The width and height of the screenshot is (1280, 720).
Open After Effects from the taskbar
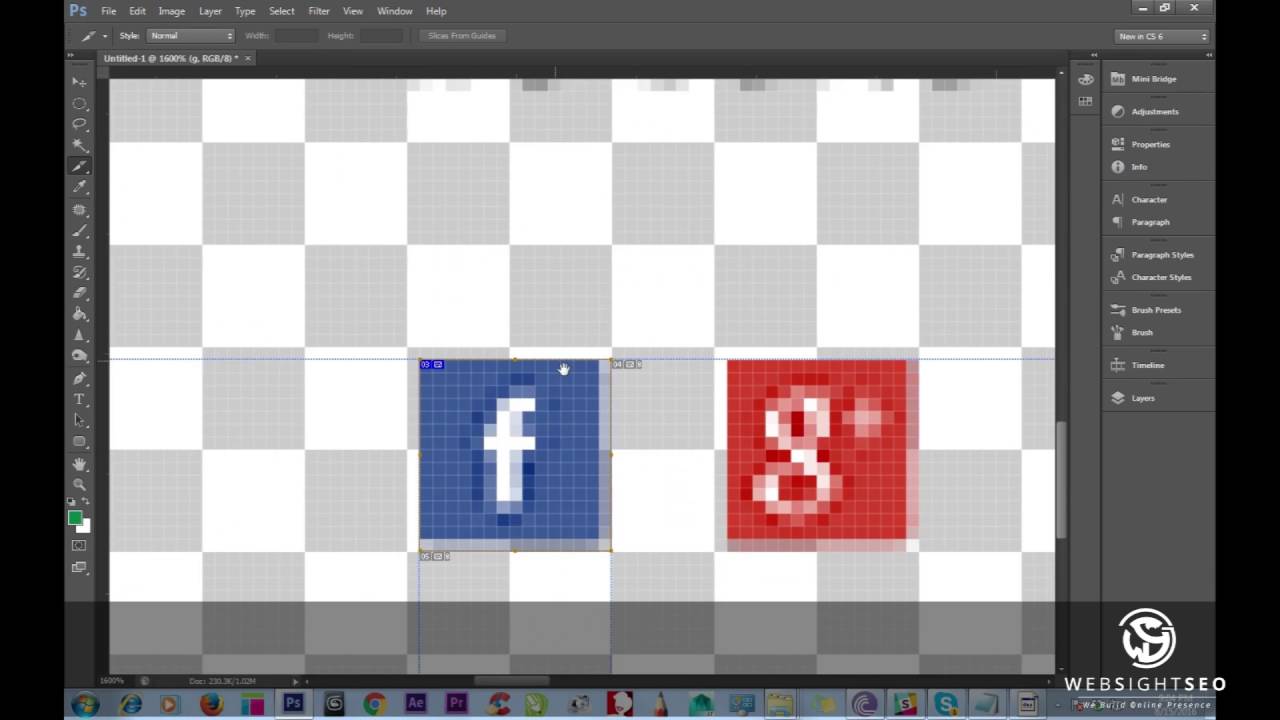pyautogui.click(x=416, y=705)
